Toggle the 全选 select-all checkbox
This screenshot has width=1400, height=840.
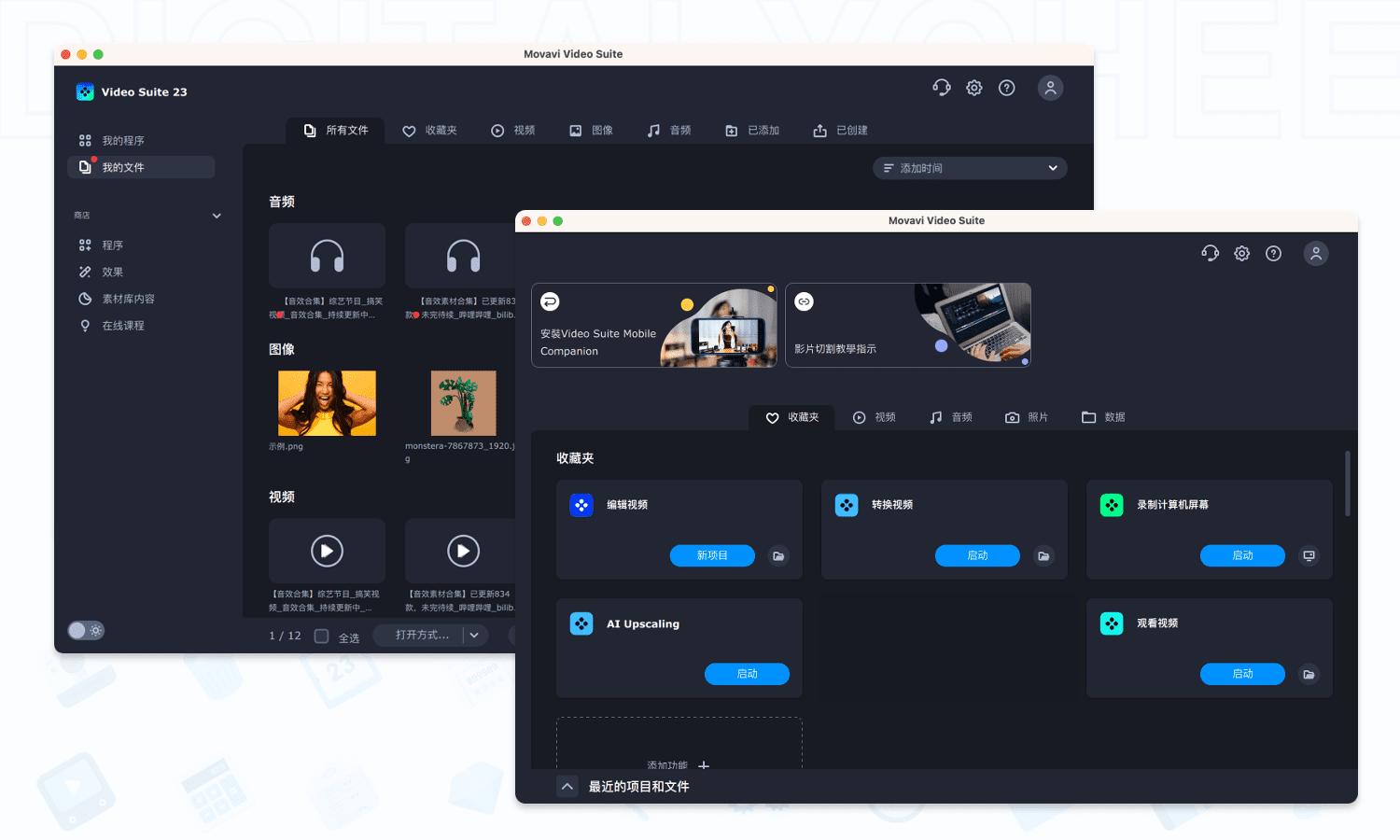321,636
